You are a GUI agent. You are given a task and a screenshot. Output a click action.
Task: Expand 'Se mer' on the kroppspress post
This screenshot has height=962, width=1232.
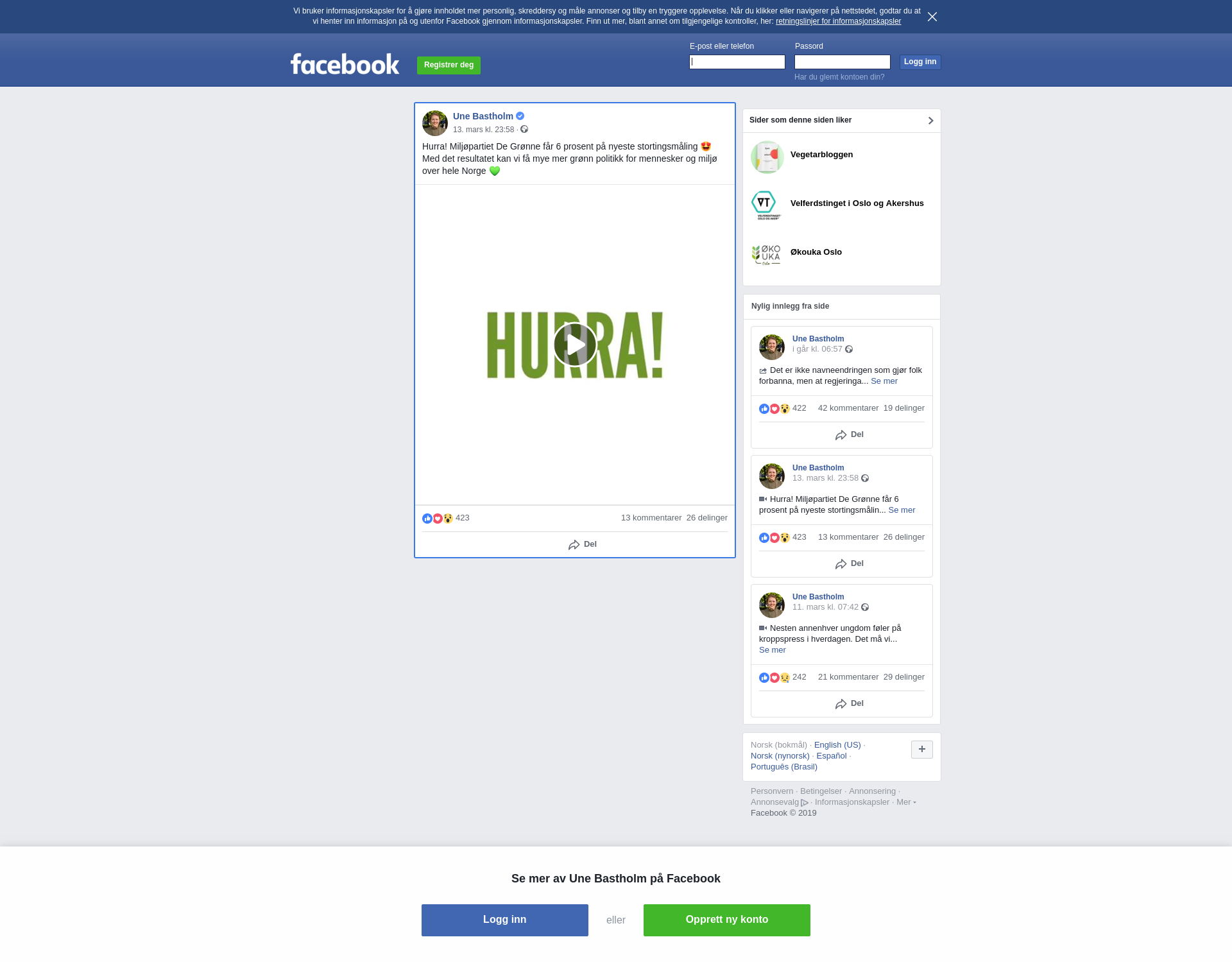[x=773, y=650]
